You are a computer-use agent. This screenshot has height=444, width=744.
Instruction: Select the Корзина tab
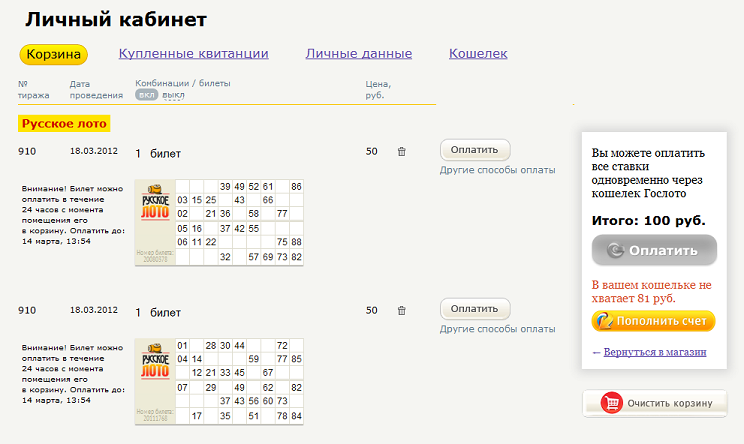click(x=54, y=54)
